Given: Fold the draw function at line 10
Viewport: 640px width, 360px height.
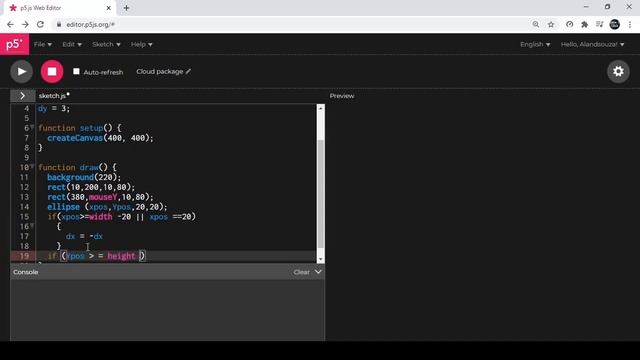Looking at the screenshot, I should [x=32, y=167].
